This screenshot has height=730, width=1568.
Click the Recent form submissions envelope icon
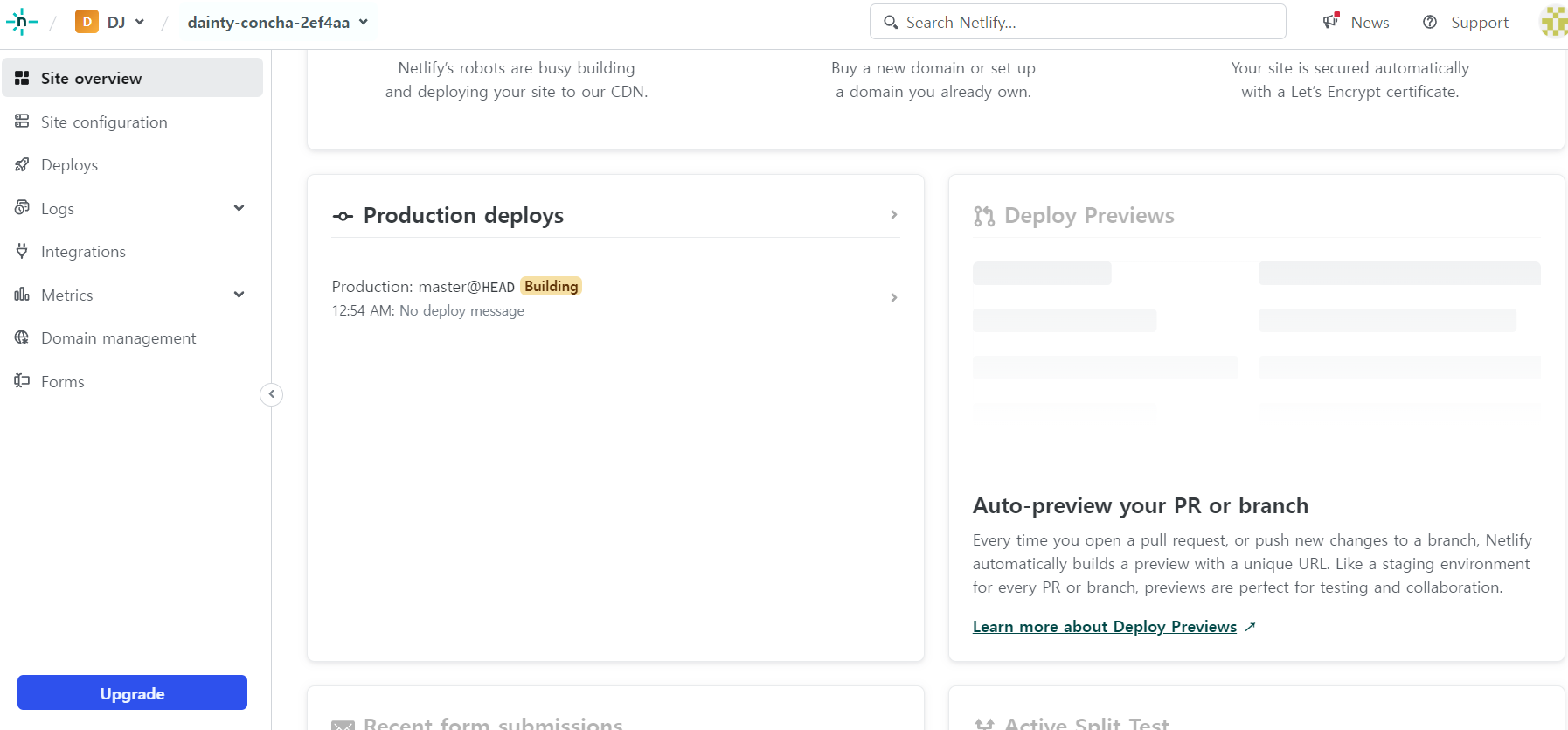343,725
